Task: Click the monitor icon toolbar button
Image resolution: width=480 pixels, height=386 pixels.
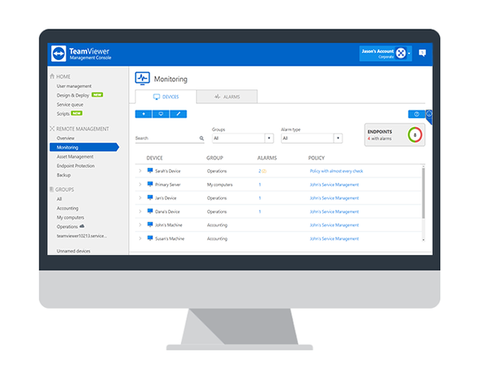Action: coord(161,114)
